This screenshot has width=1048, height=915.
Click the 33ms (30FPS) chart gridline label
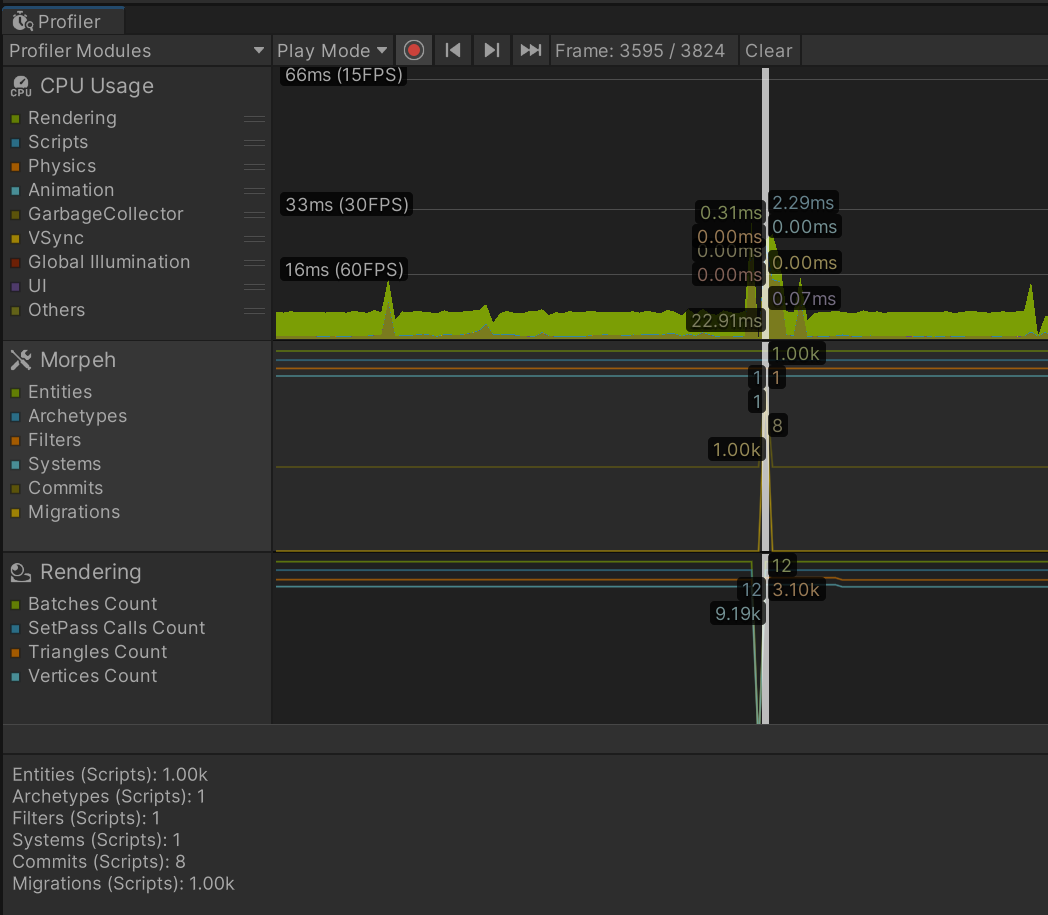pos(346,205)
